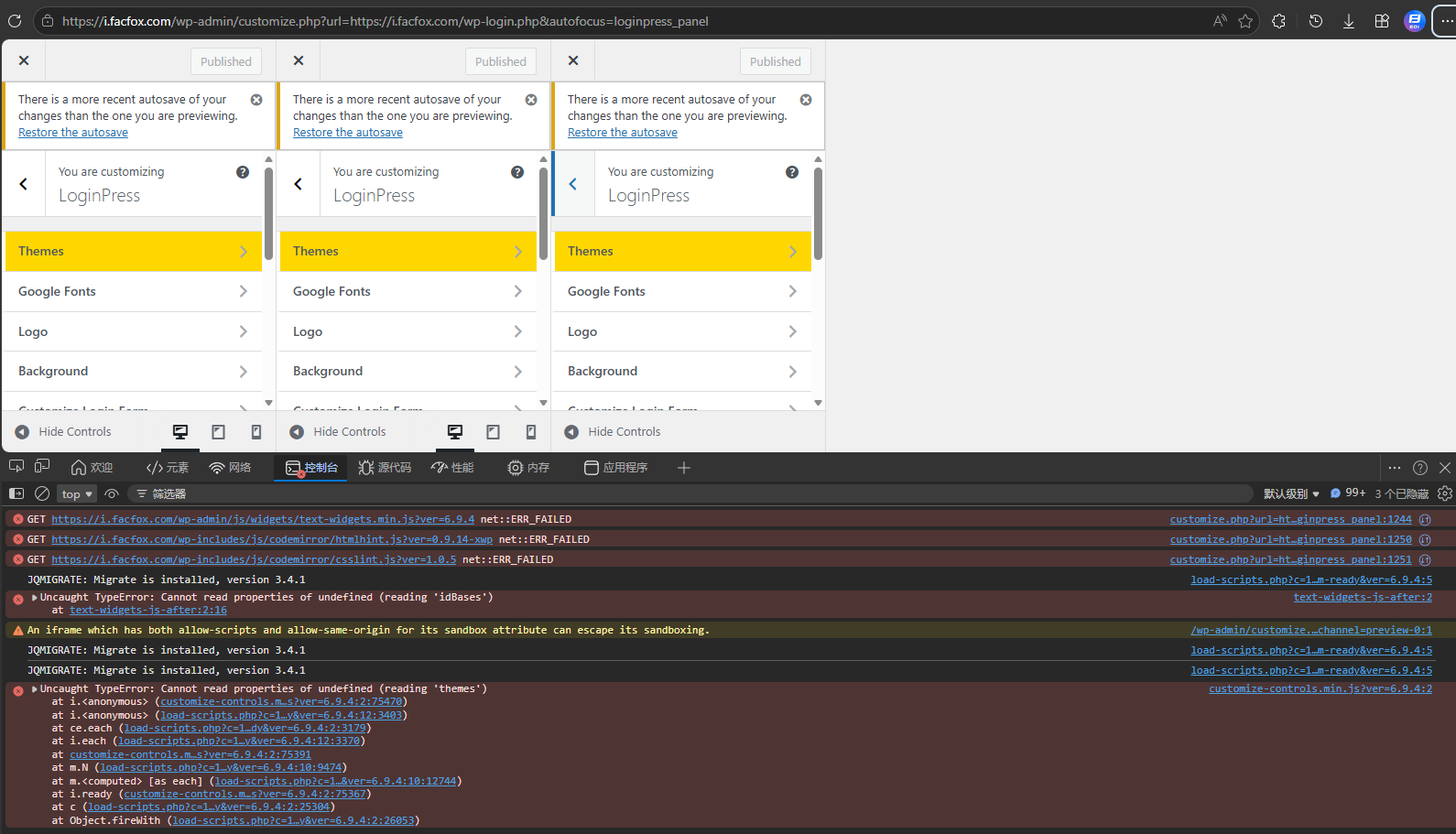View site information via the lock icon
1456x834 pixels.
click(x=48, y=21)
